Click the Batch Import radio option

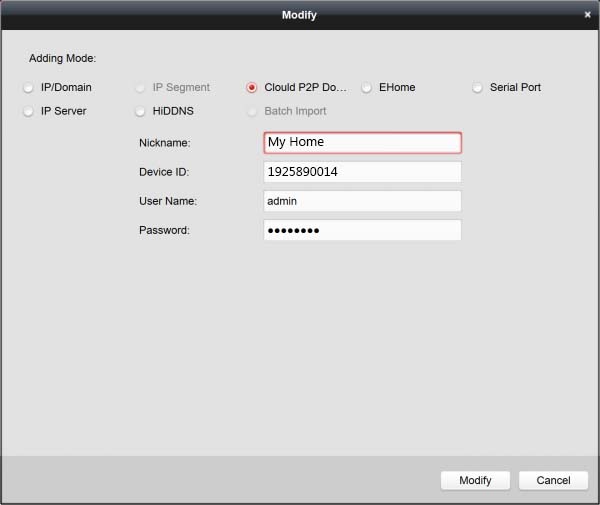(x=252, y=112)
